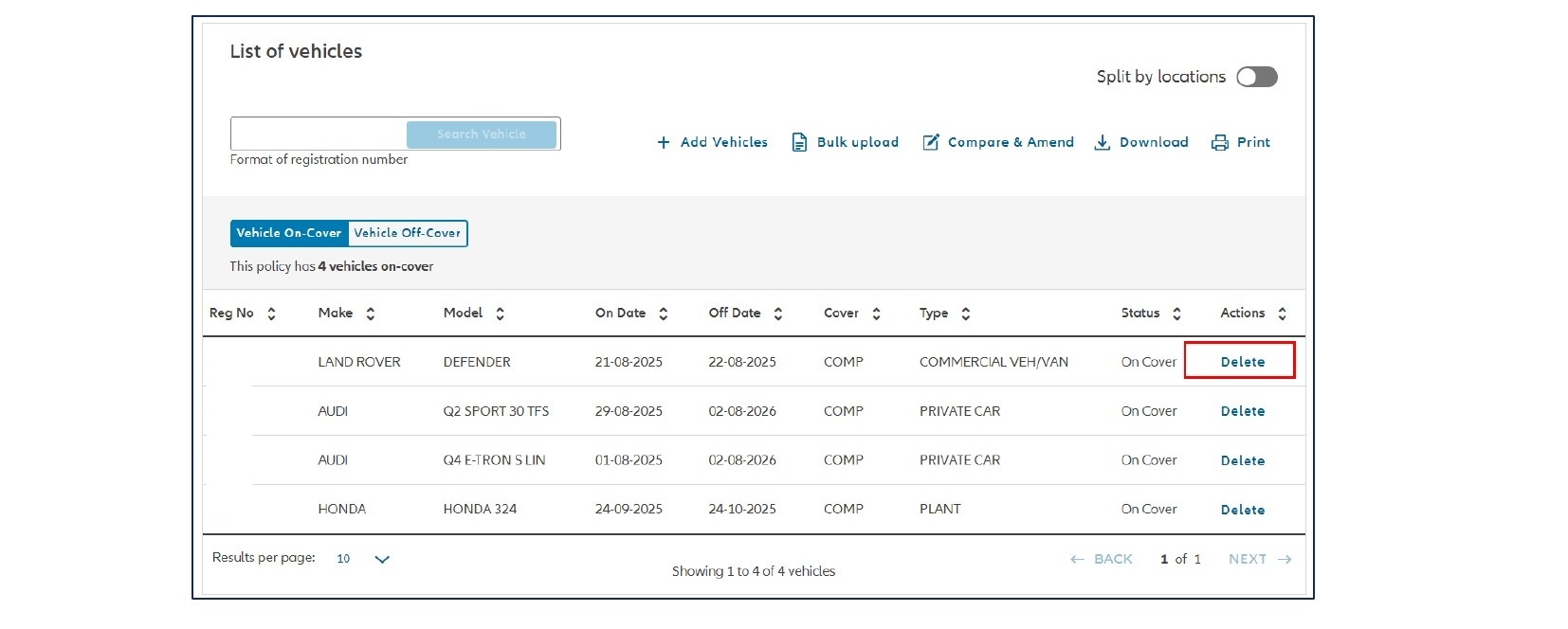Image resolution: width=1568 pixels, height=629 pixels.
Task: Click the 21-08-2025 on date cell
Action: pyautogui.click(x=629, y=362)
